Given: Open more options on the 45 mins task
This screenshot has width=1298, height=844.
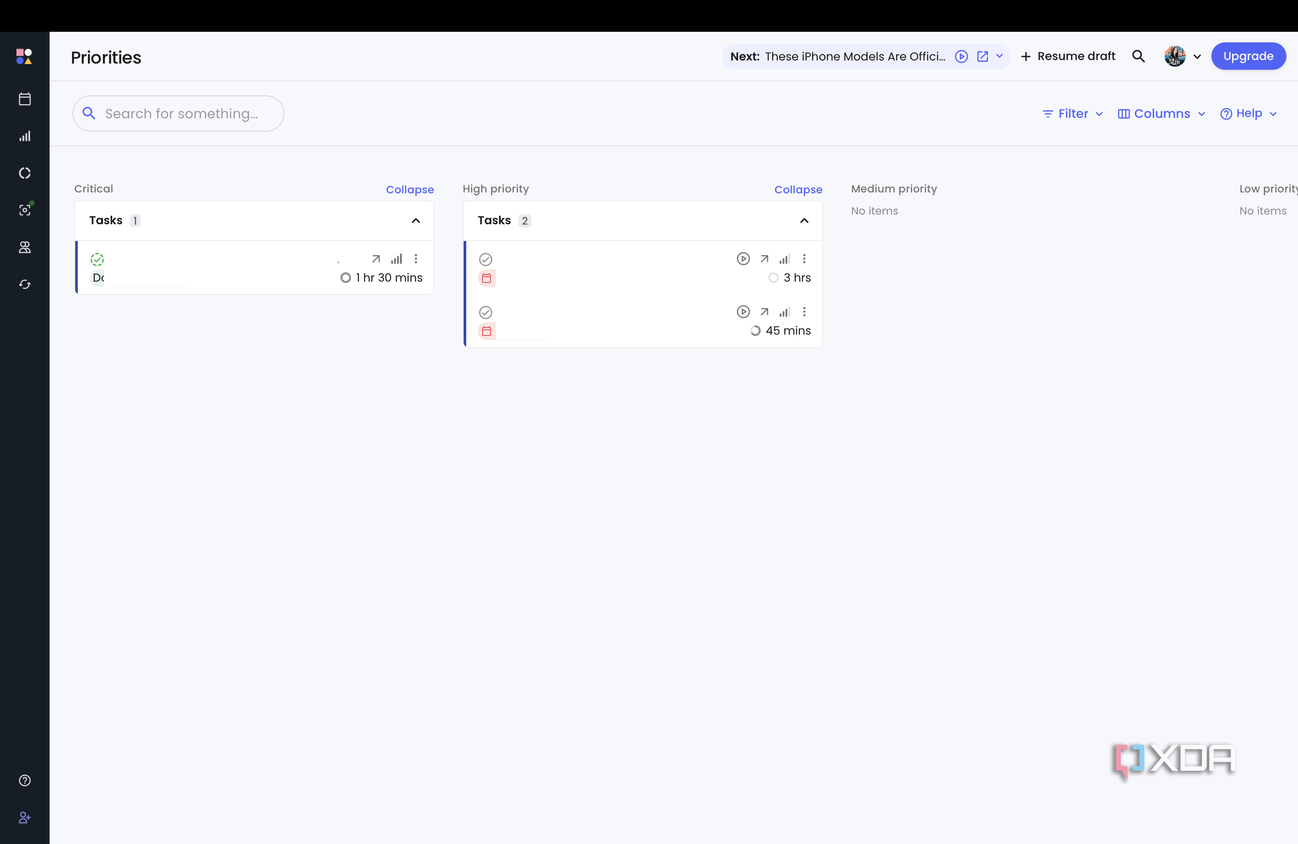Looking at the screenshot, I should tap(804, 312).
